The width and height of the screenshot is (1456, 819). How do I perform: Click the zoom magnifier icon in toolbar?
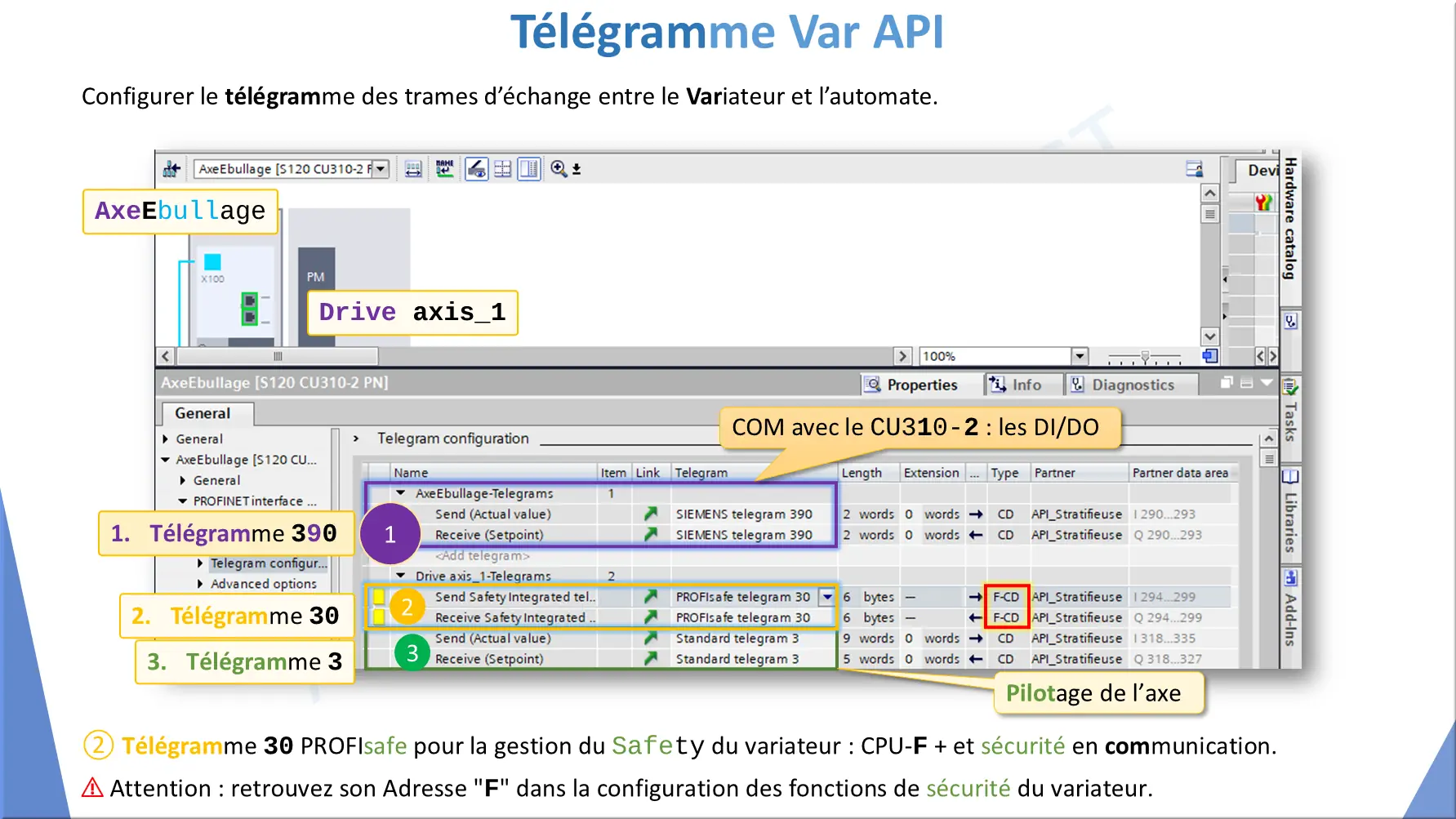point(559,169)
